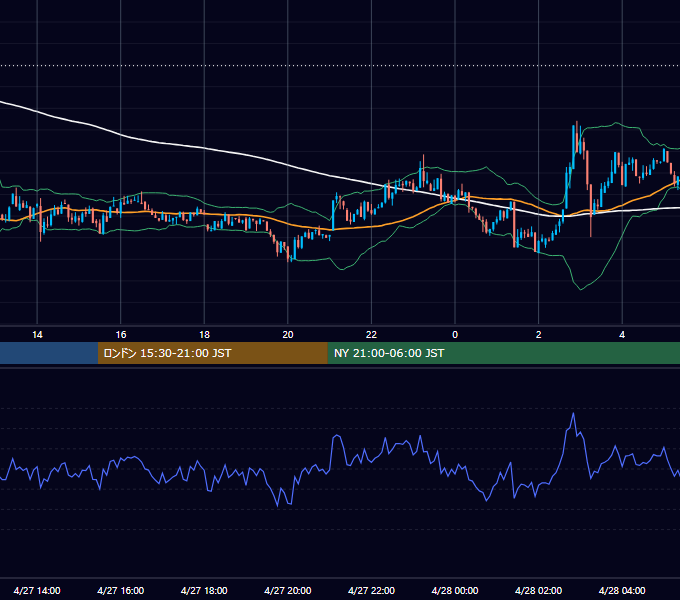
Task: Click the 14 hour axis label
Action: (37, 335)
